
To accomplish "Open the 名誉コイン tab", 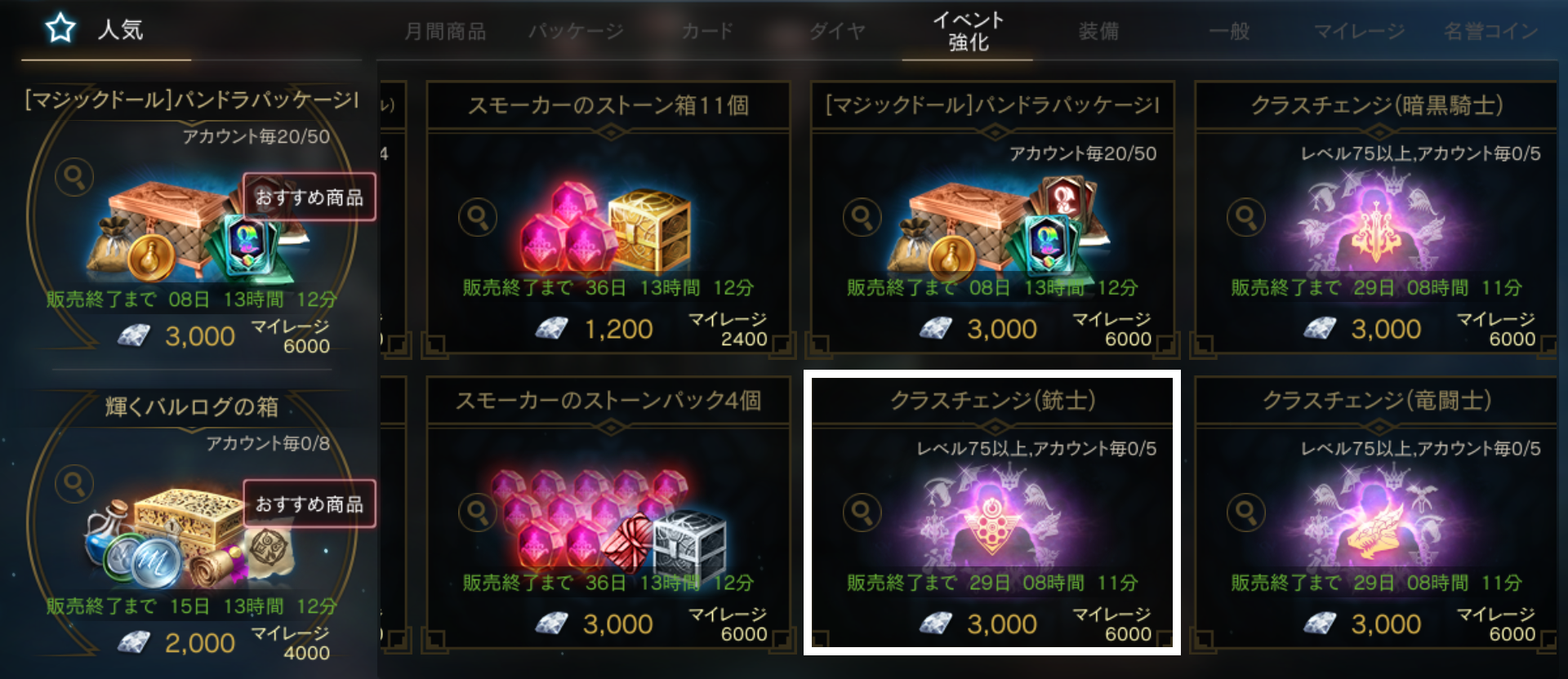I will pos(1490,32).
